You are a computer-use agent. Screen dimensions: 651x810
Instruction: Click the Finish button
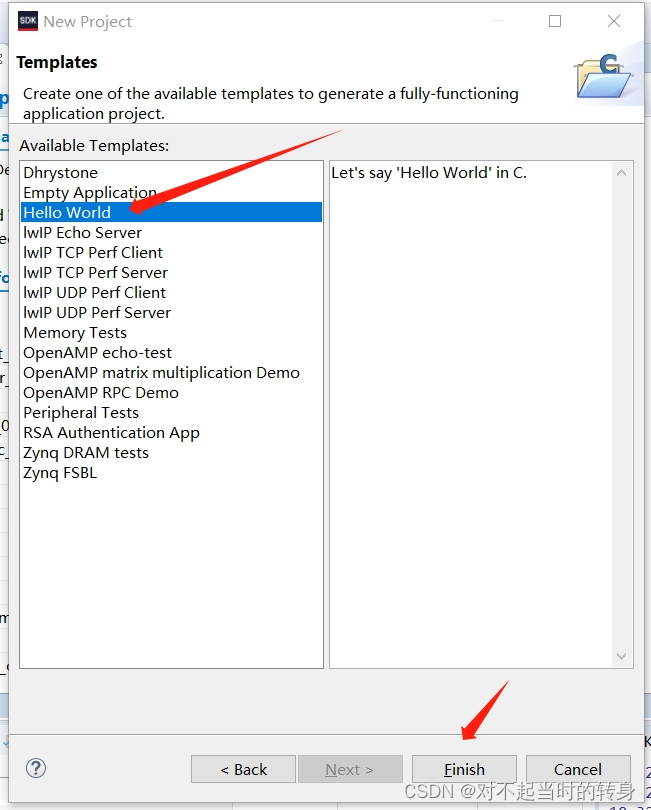click(464, 769)
